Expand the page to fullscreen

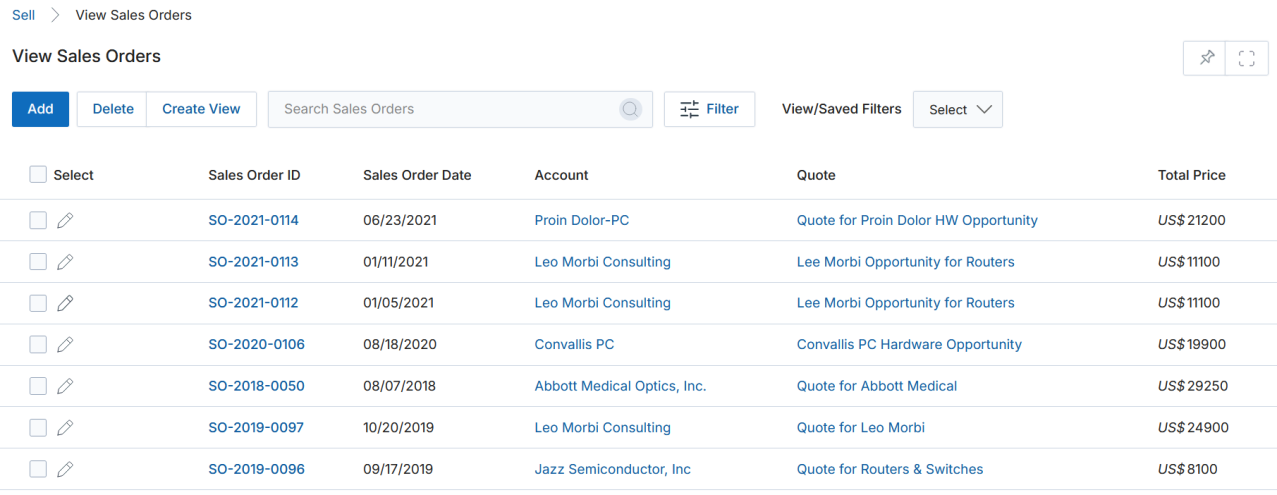[1246, 58]
